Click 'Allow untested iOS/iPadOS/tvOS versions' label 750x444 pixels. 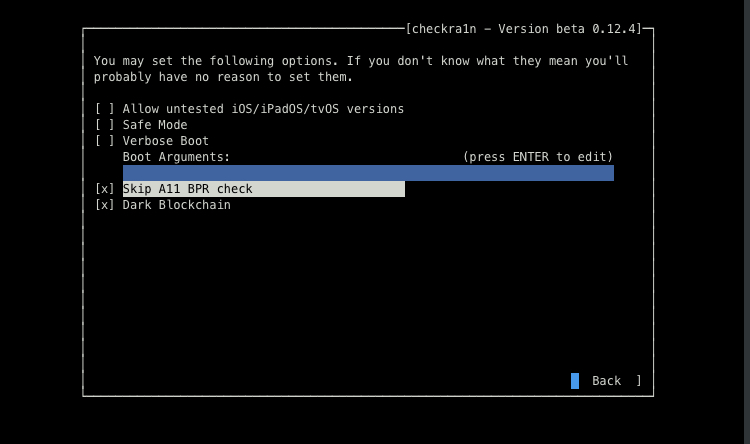[x=263, y=109]
